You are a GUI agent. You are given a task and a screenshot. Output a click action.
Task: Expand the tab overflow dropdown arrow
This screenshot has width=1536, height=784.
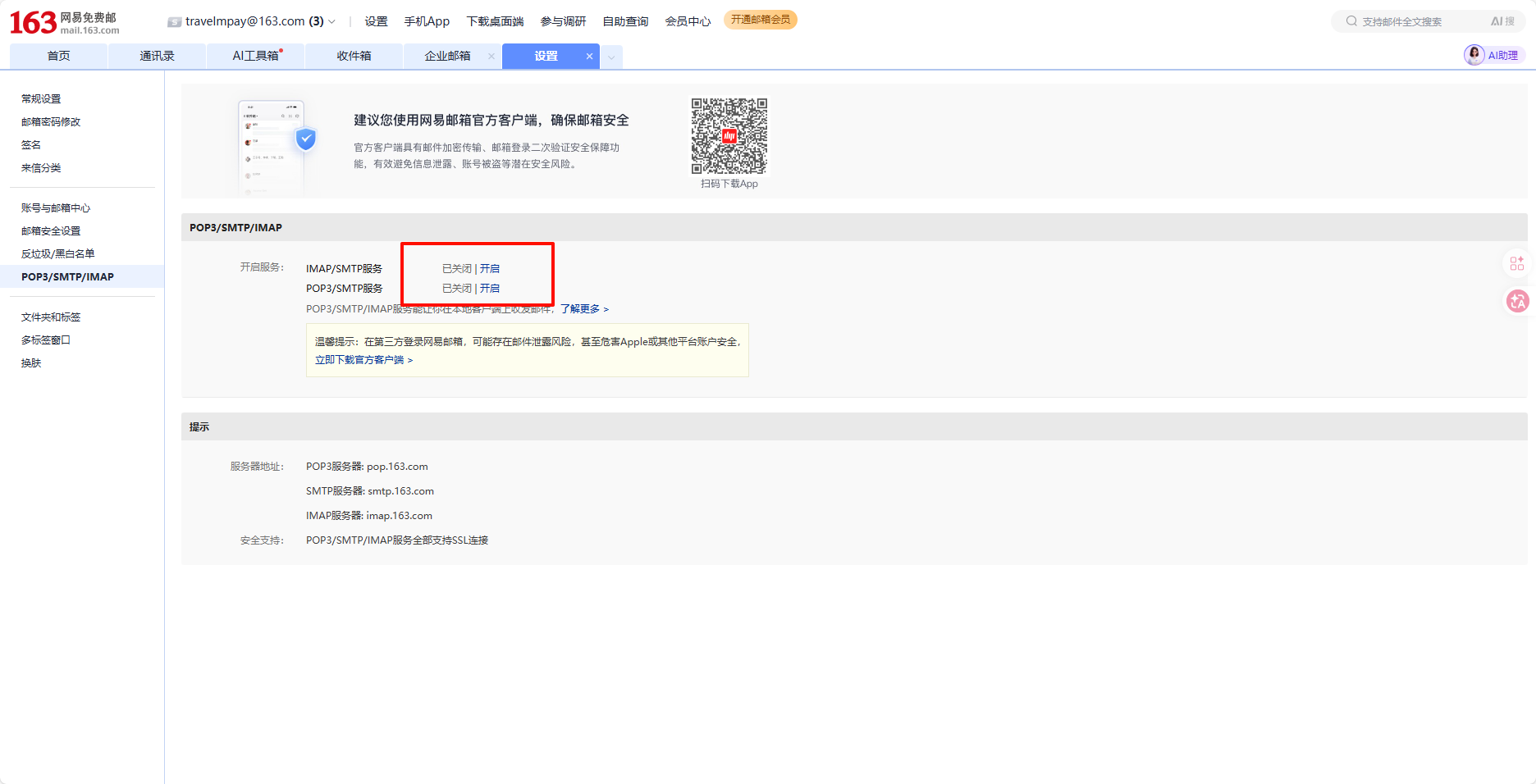pos(611,57)
